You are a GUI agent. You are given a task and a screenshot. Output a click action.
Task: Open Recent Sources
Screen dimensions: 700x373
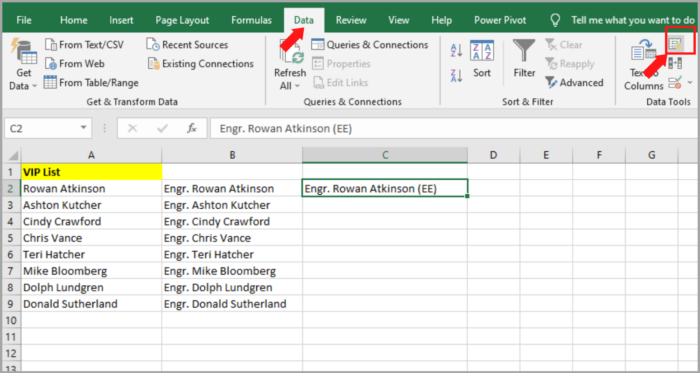coord(188,45)
